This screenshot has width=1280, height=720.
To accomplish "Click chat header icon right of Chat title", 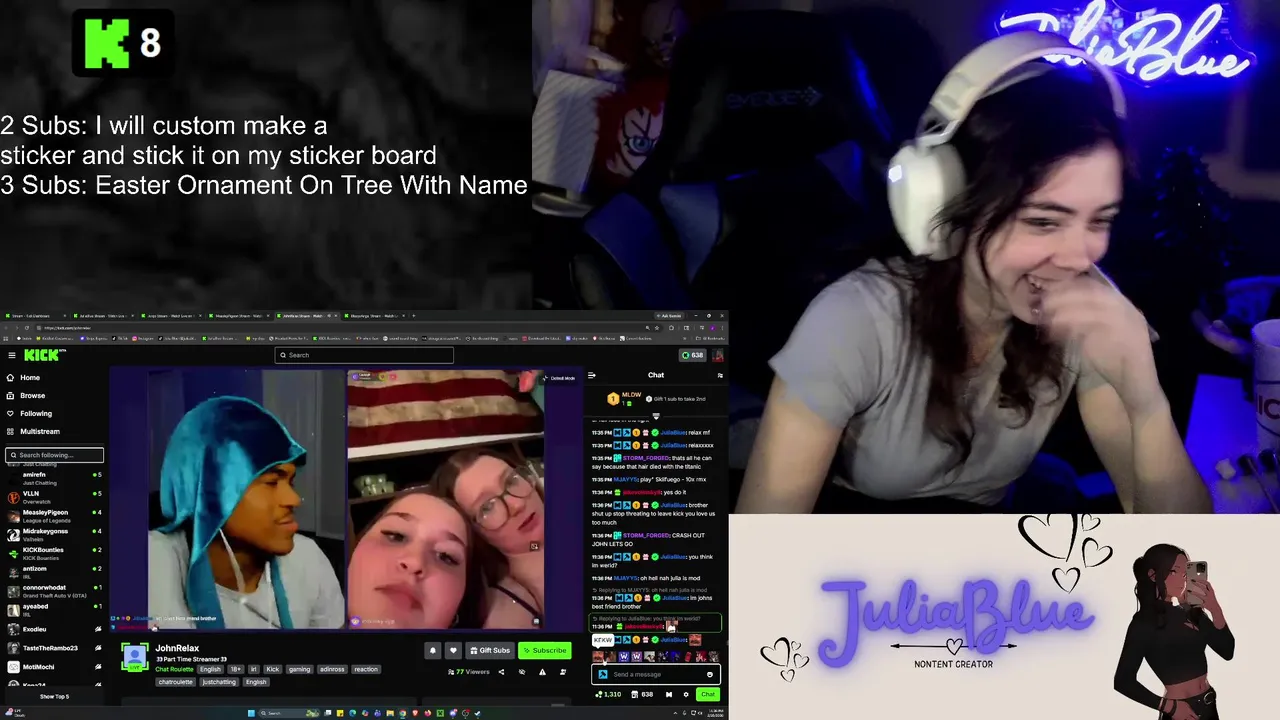I will [x=720, y=375].
